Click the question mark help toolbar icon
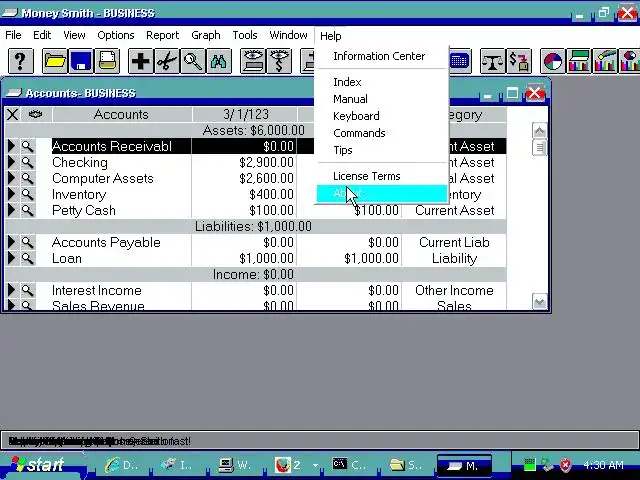Image resolution: width=640 pixels, height=480 pixels. click(x=20, y=61)
